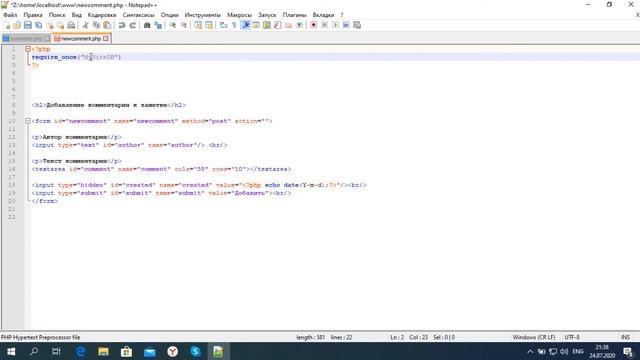The height and width of the screenshot is (360, 640).
Task: Click the Close All documents toolbar icon
Action: (60, 25)
